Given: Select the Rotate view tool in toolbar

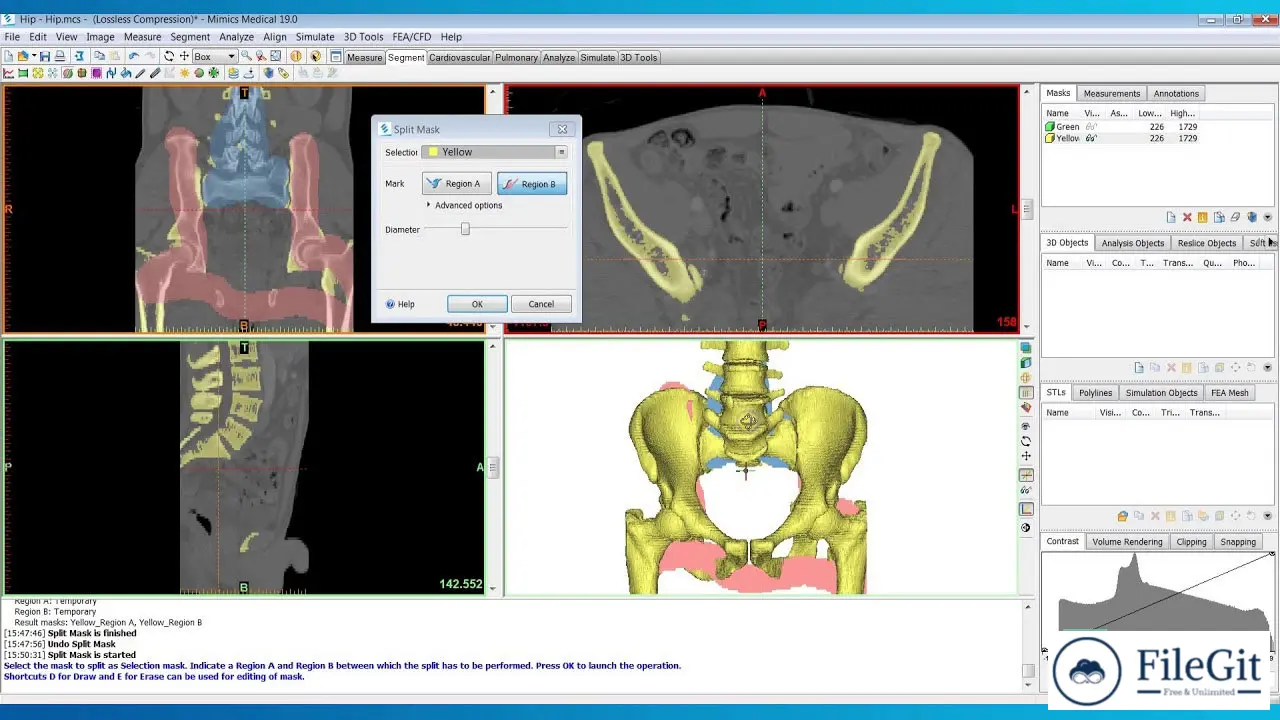Looking at the screenshot, I should [x=169, y=57].
